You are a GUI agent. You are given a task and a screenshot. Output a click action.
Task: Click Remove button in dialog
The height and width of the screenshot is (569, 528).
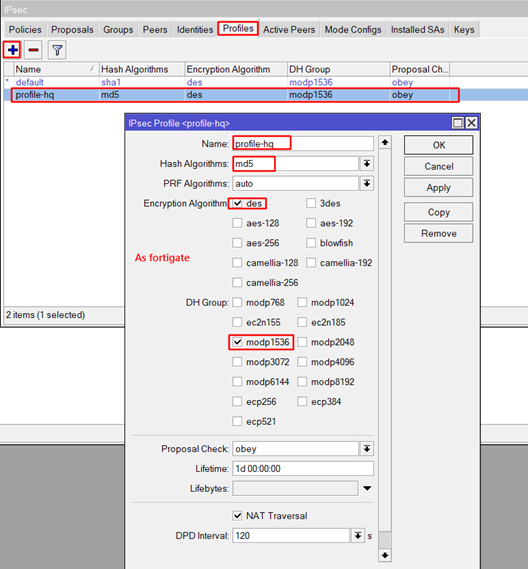[x=438, y=233]
